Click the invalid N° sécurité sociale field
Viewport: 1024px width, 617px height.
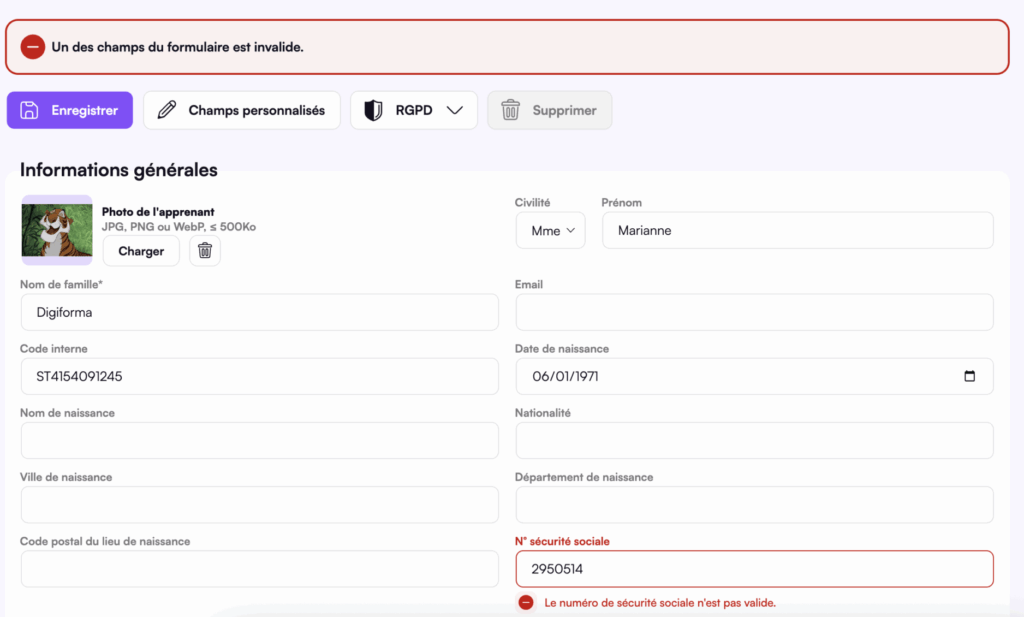tap(754, 568)
